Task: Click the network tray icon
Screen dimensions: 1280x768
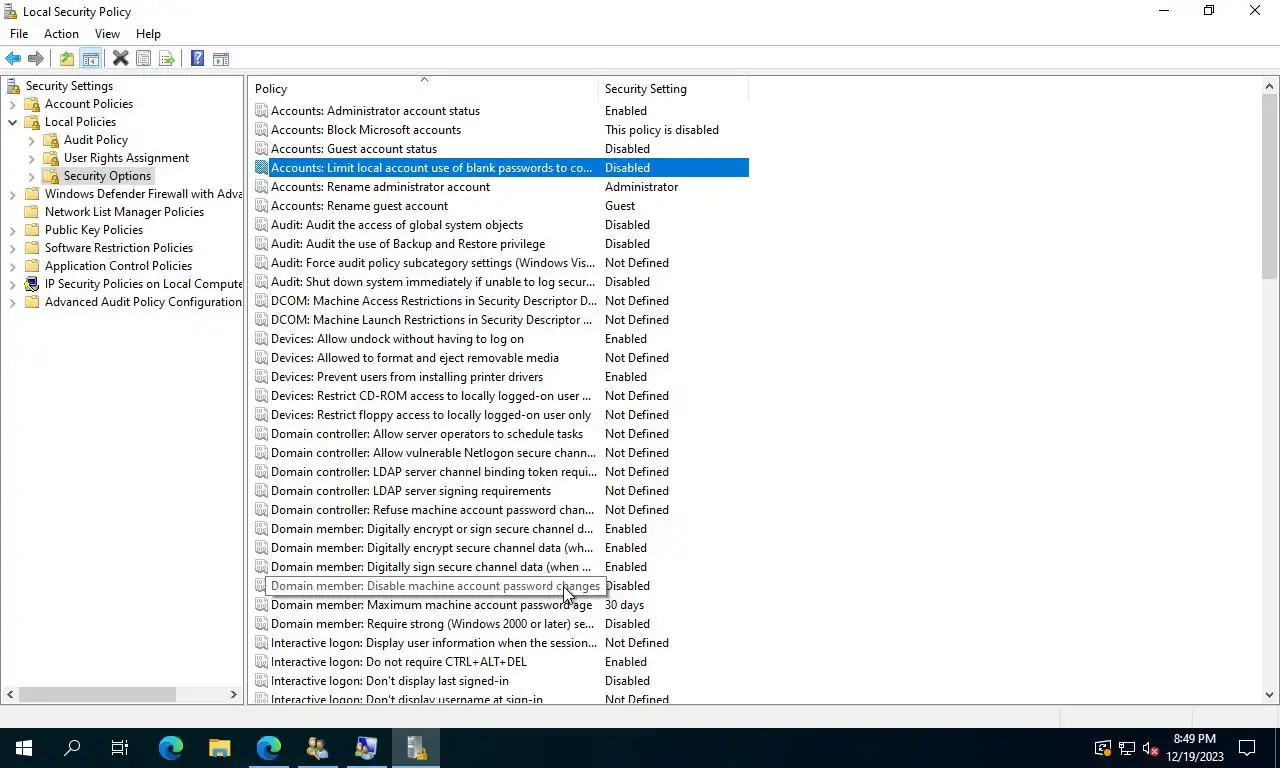Action: pyautogui.click(x=1126, y=748)
